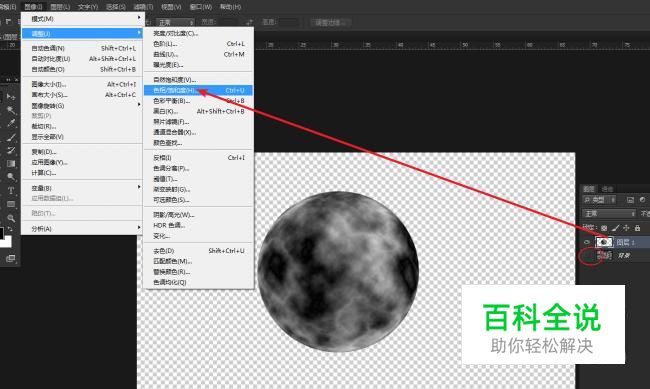Select the Rectangle shape tool
This screenshot has height=389, width=650.
(x=11, y=204)
